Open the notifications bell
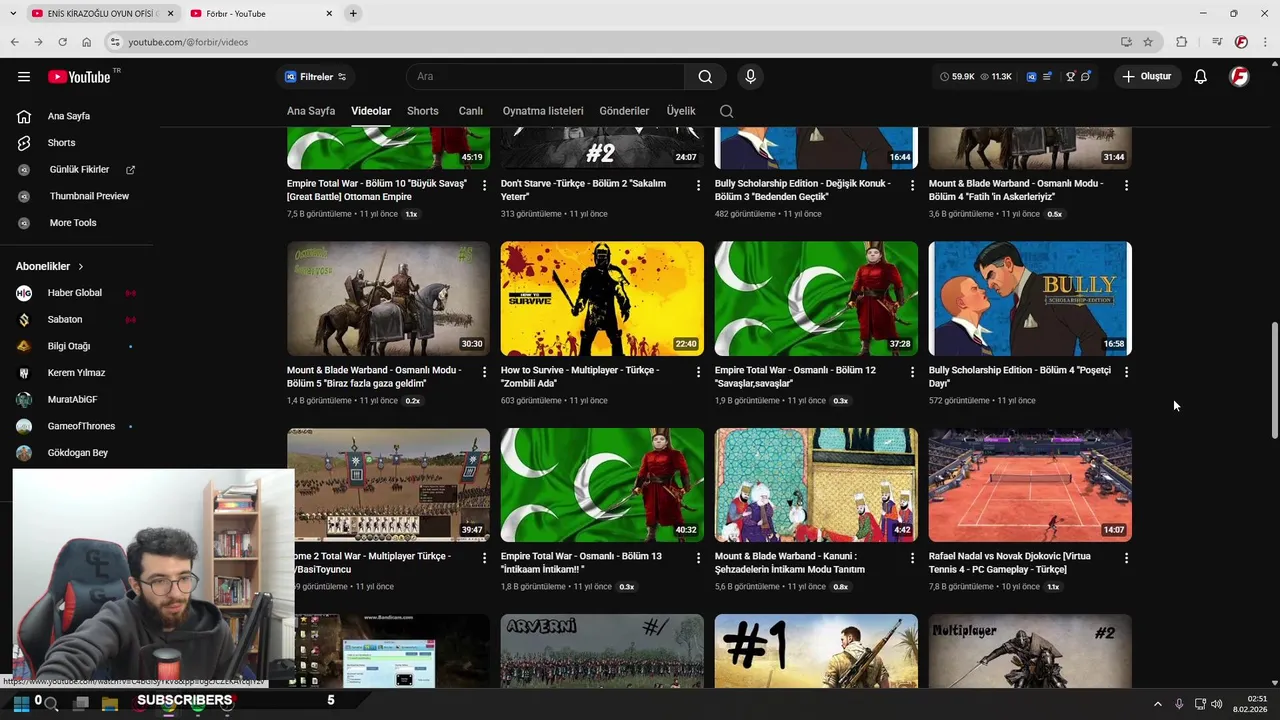The width and height of the screenshot is (1280, 720). (1200, 77)
